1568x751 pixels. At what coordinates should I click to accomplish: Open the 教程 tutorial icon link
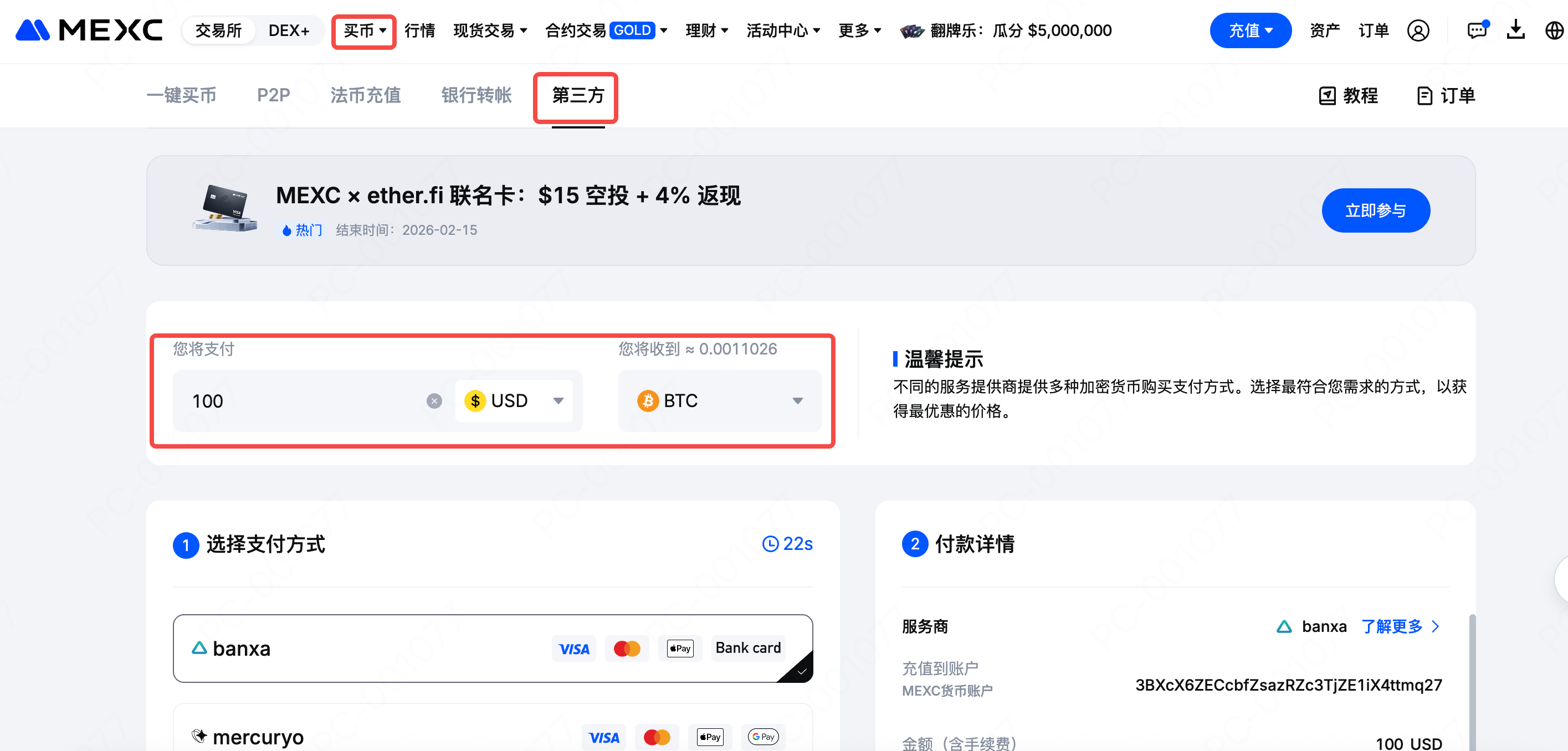click(x=1349, y=96)
